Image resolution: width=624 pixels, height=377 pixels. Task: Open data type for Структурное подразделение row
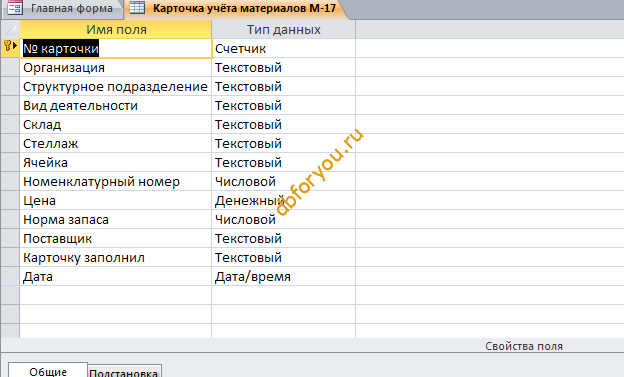(x=283, y=86)
